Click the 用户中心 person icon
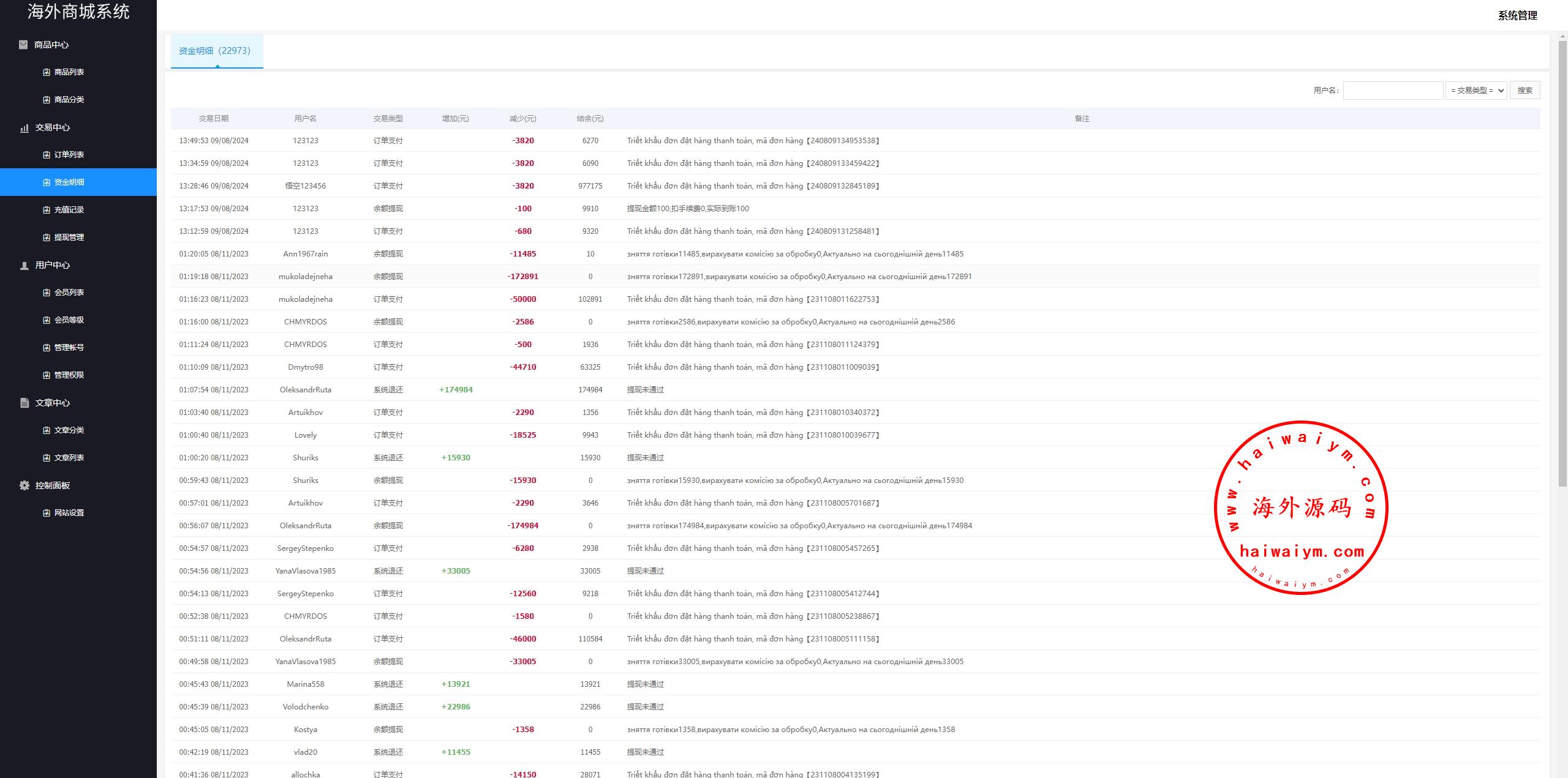 [x=24, y=266]
